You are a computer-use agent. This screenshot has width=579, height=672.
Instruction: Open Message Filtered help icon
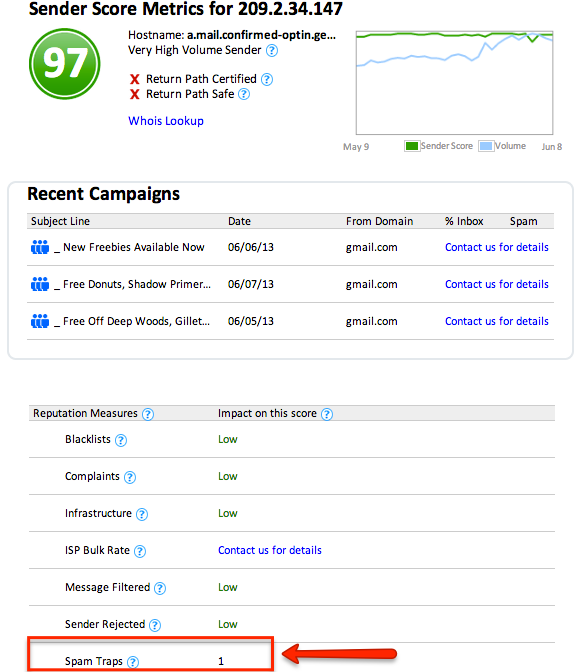pyautogui.click(x=160, y=588)
